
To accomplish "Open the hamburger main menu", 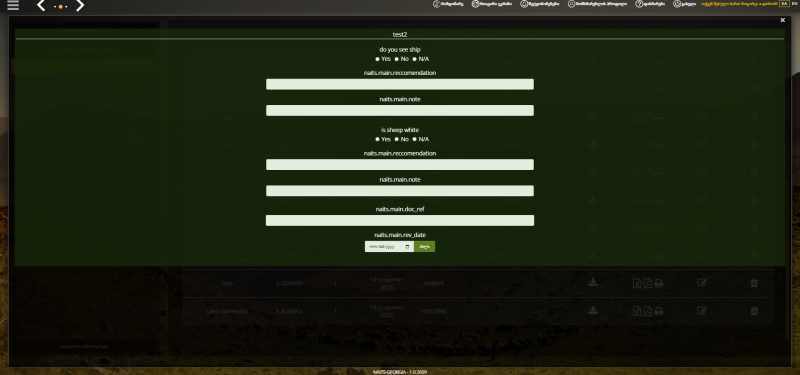I will [x=13, y=6].
